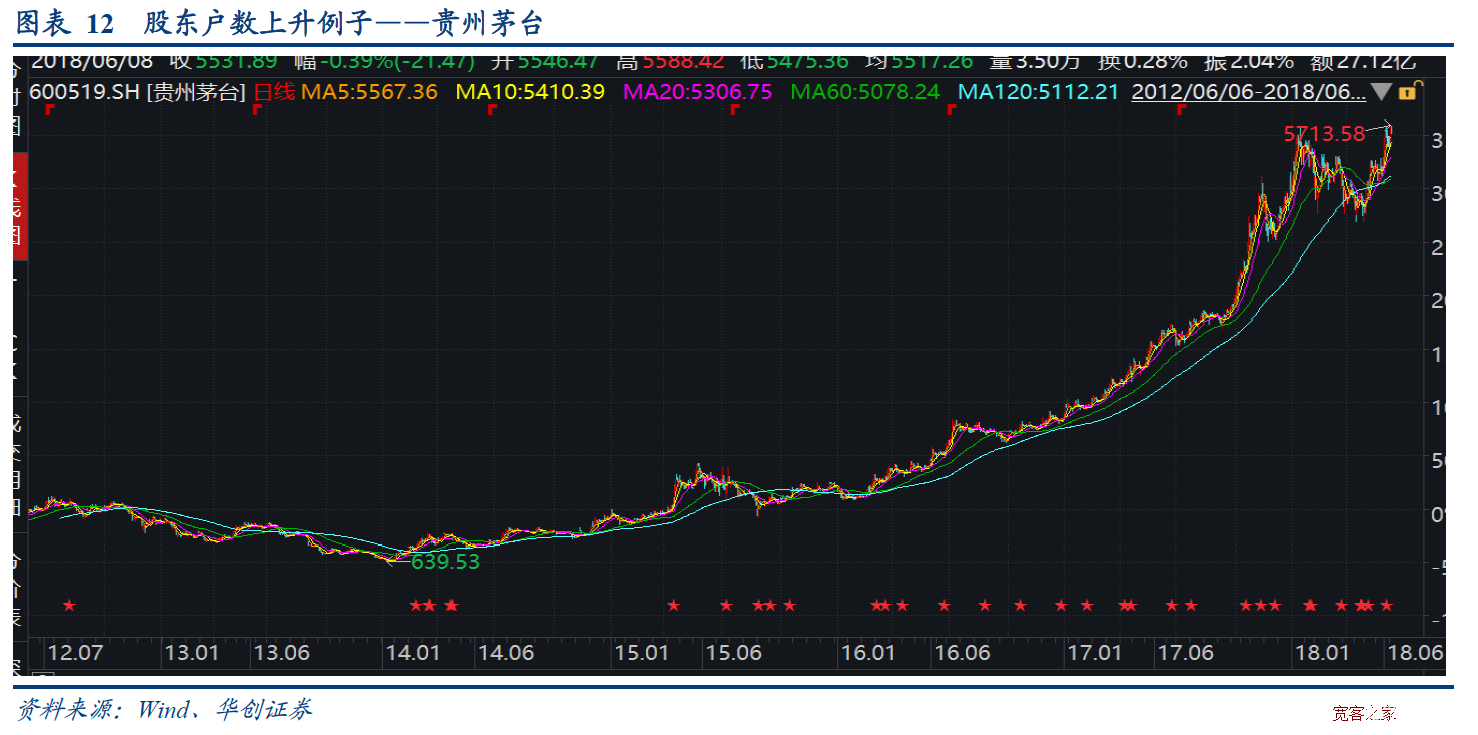Viewport: 1478px width, 735px height.
Task: Click the red flag marker above 12.07
Action: [49, 109]
